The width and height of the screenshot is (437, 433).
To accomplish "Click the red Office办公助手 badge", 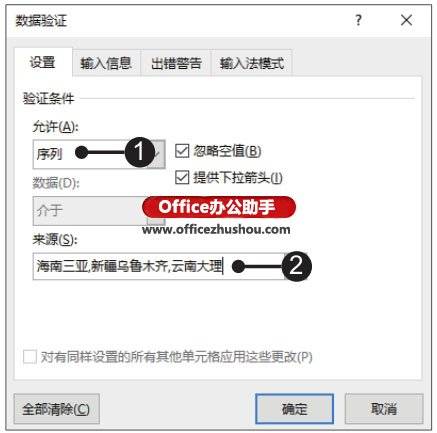I will (219, 207).
